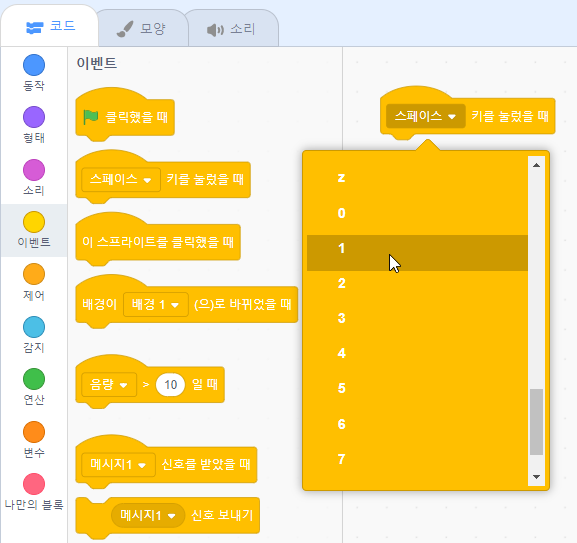Viewport: 577px width, 543px height.
Task: Select the 이벤트 category yellow circle
Action: click(34, 222)
